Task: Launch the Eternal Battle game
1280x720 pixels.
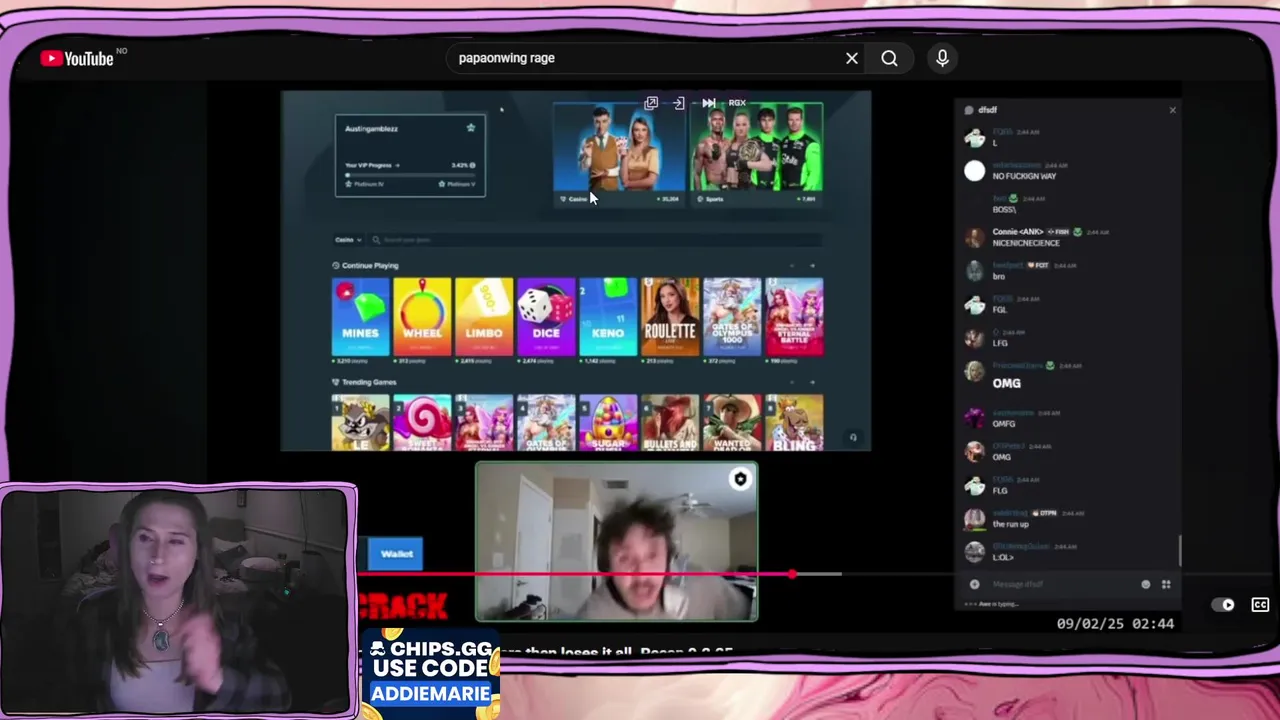Action: coord(794,316)
